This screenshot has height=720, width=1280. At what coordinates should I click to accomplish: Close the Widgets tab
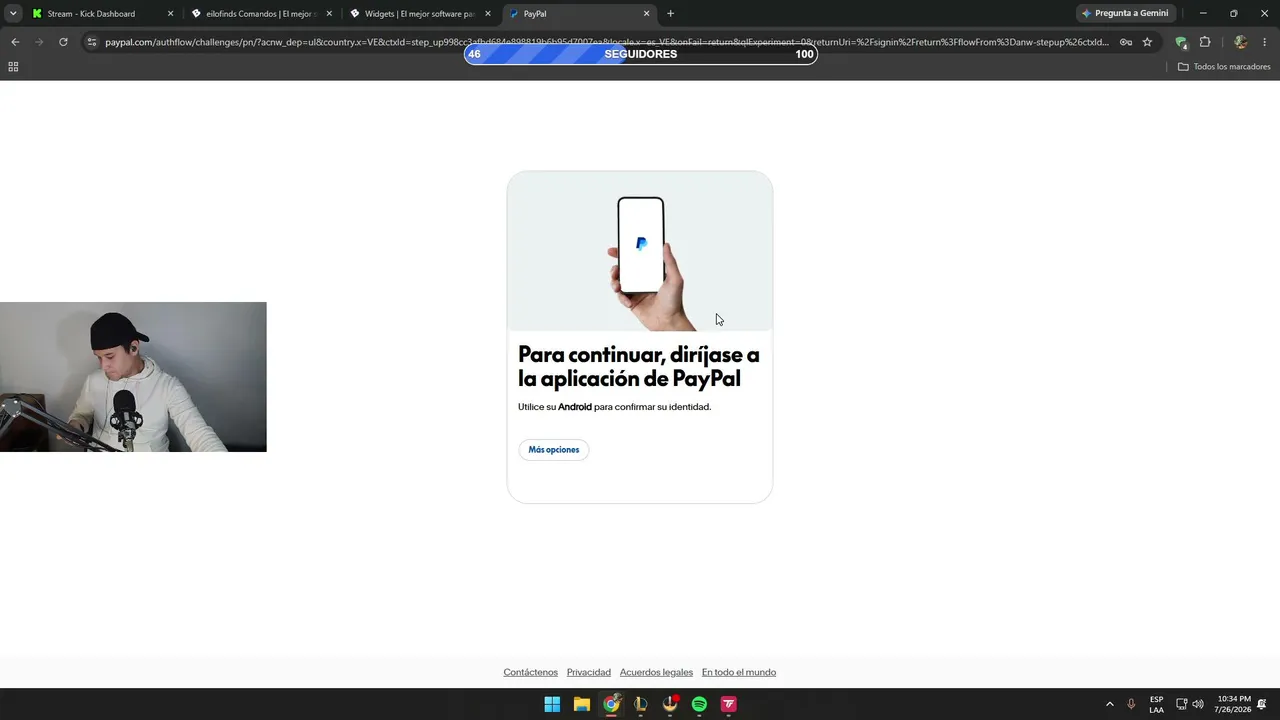pos(488,14)
